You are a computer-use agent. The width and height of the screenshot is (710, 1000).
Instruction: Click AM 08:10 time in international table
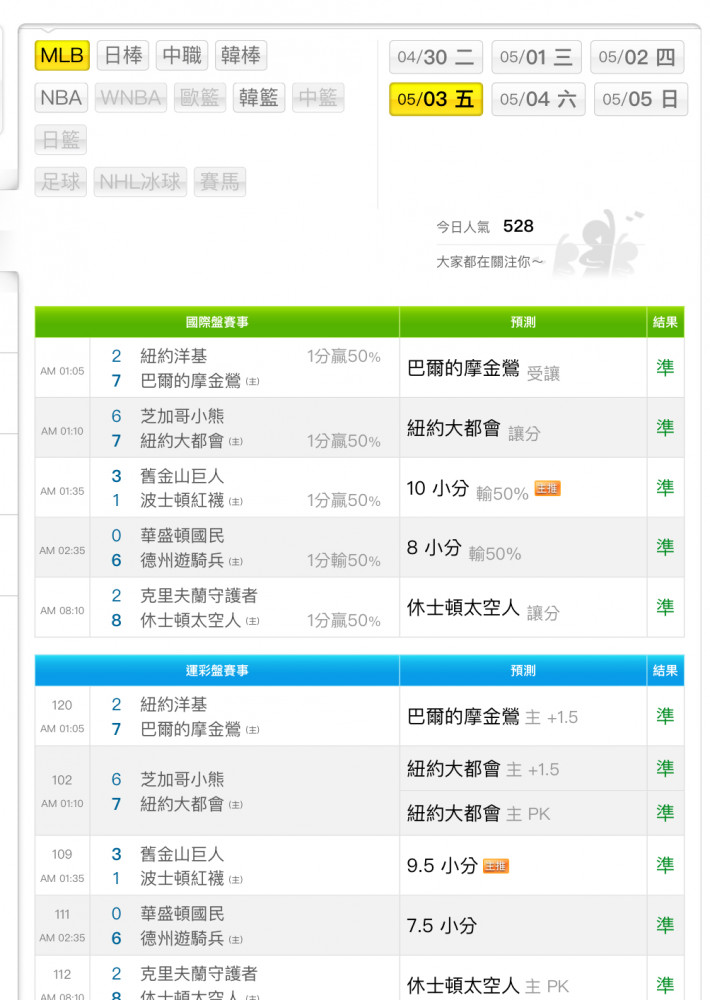point(62,610)
